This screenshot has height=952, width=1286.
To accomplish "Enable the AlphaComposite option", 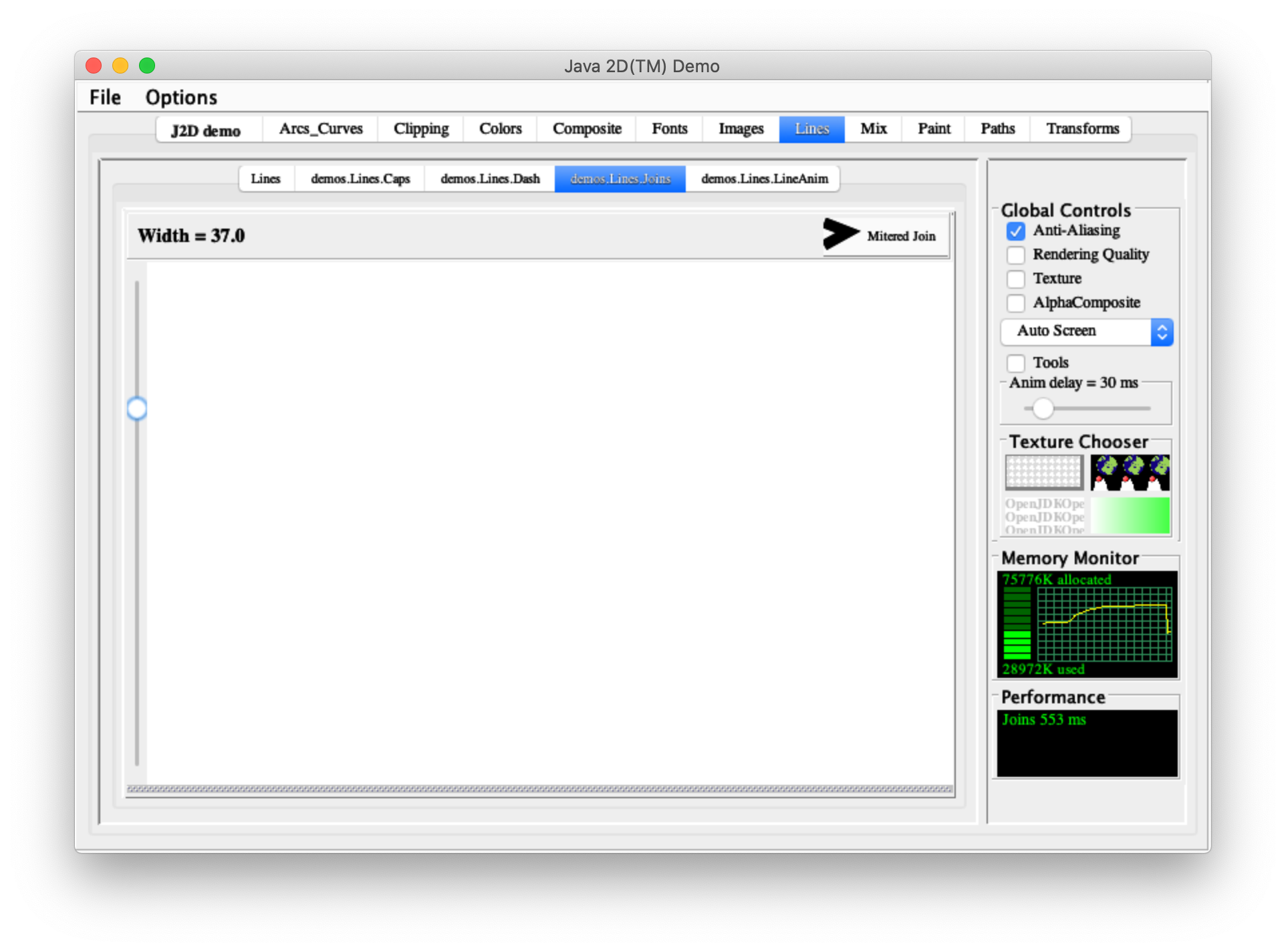I will click(x=1015, y=304).
